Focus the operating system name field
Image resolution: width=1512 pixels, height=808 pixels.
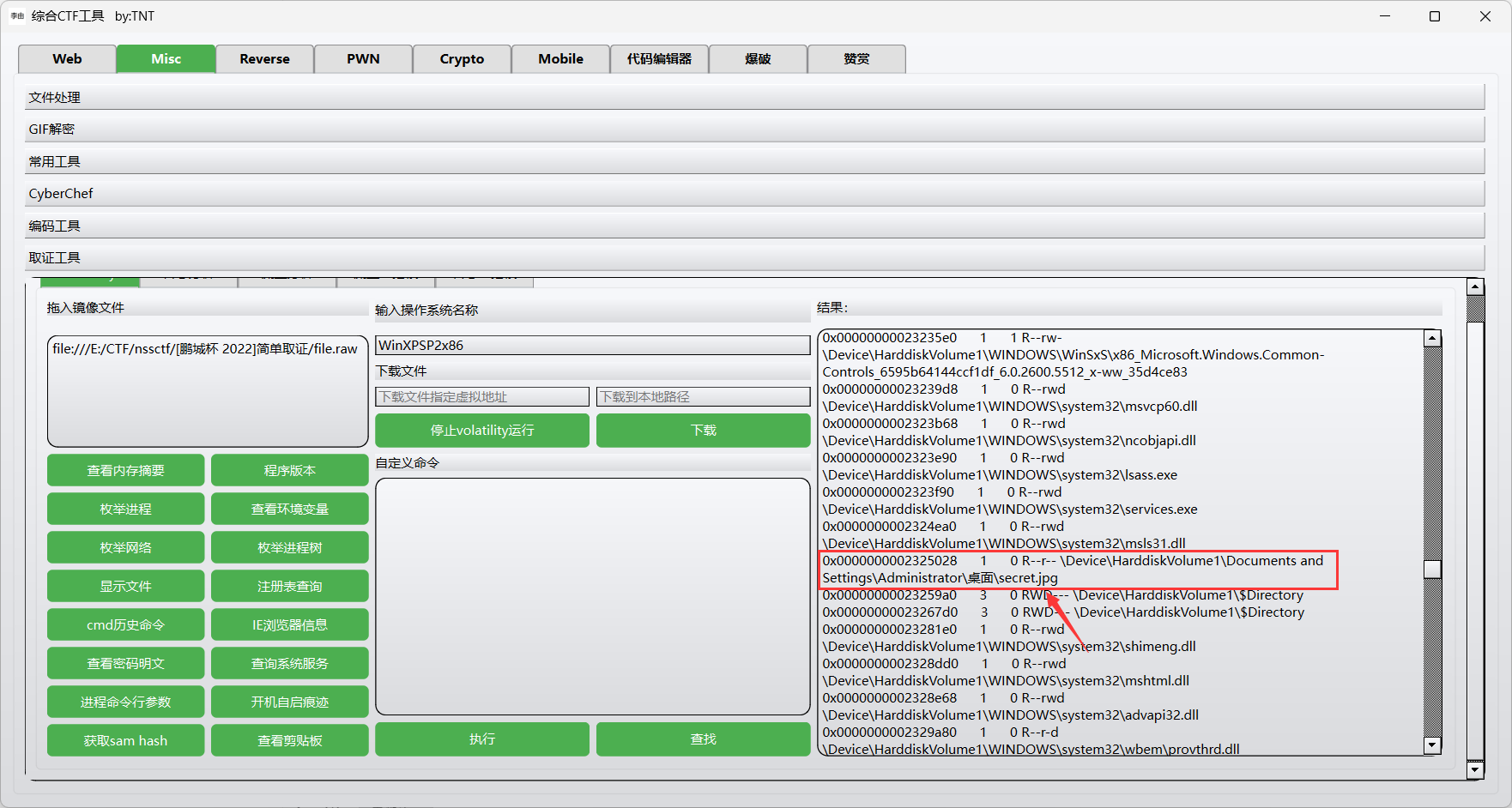593,345
